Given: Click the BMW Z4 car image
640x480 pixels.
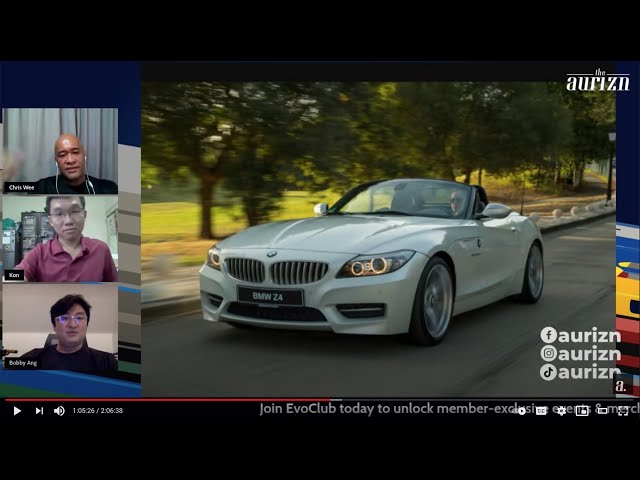Looking at the screenshot, I should tap(378, 239).
